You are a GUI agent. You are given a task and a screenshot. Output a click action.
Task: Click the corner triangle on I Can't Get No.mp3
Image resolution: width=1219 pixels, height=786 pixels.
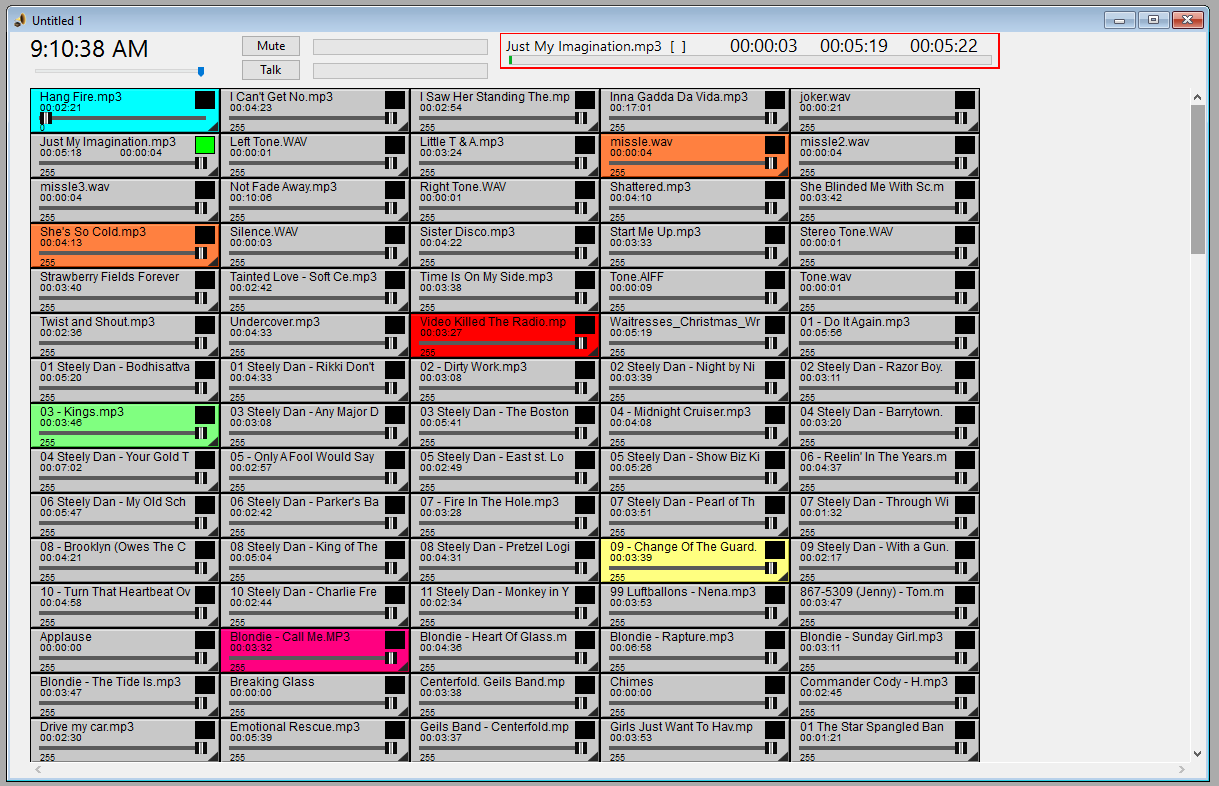pos(403,127)
